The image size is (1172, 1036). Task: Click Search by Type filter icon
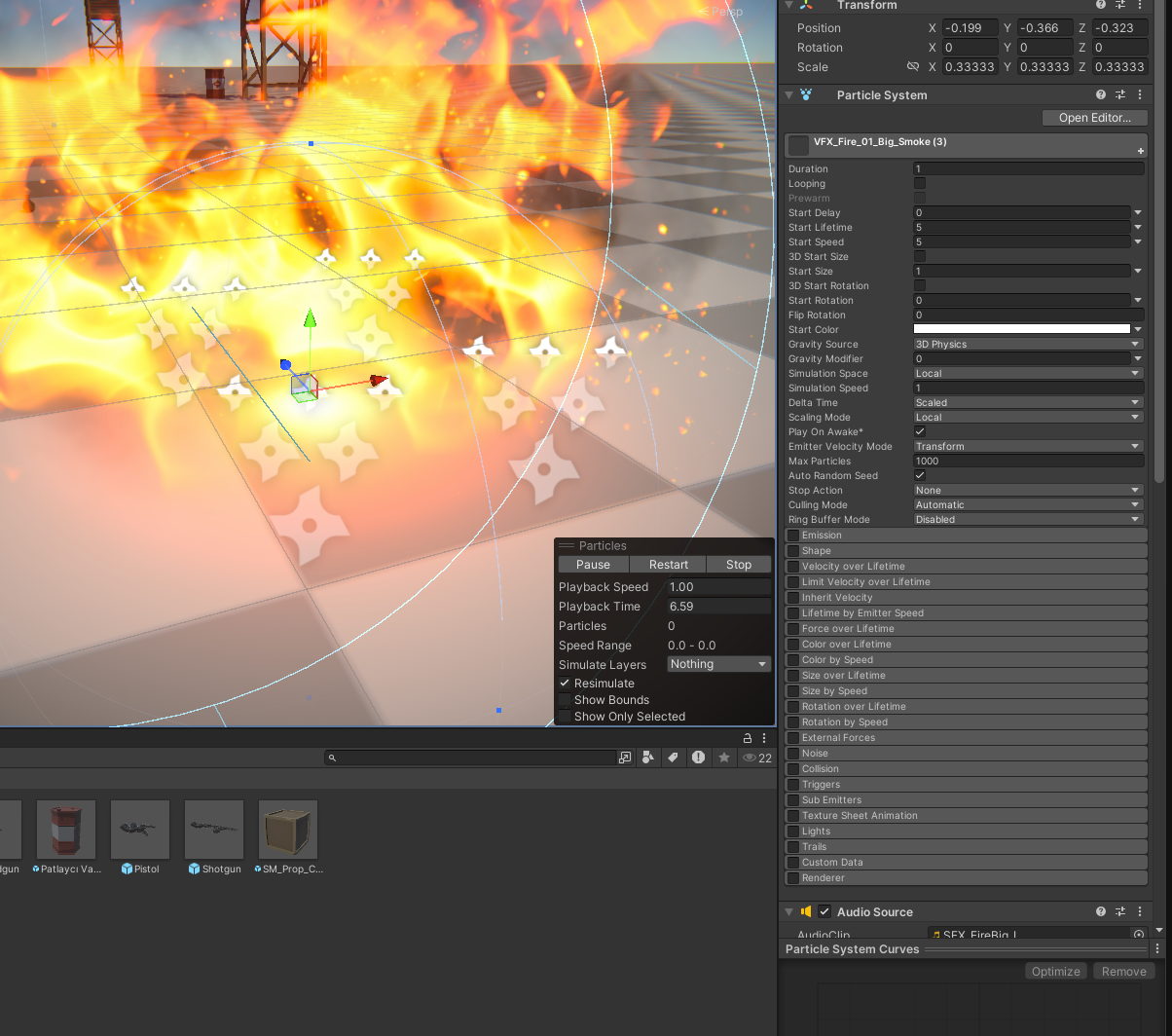pos(648,758)
